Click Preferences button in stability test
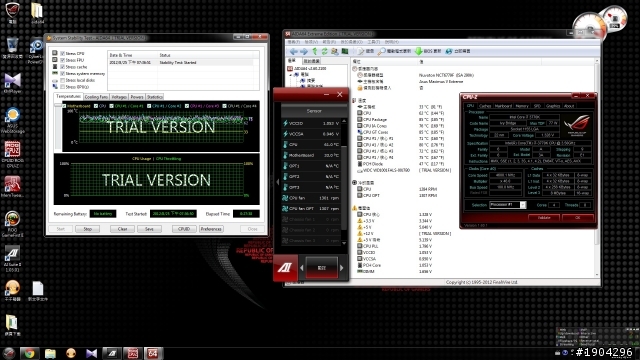 tap(211, 229)
